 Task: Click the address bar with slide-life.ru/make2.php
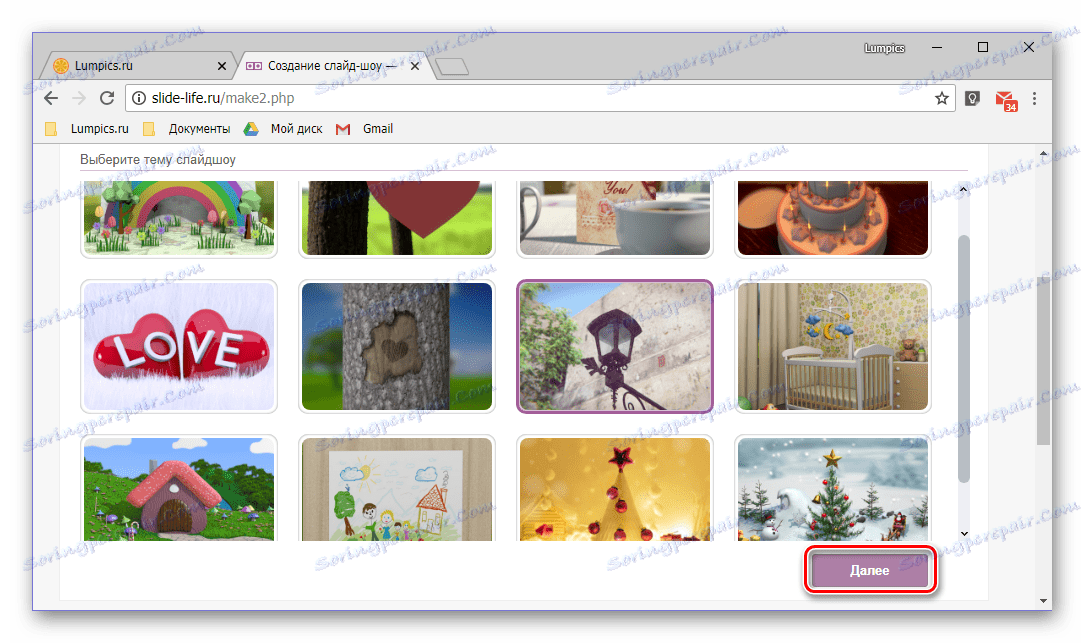tap(540, 98)
